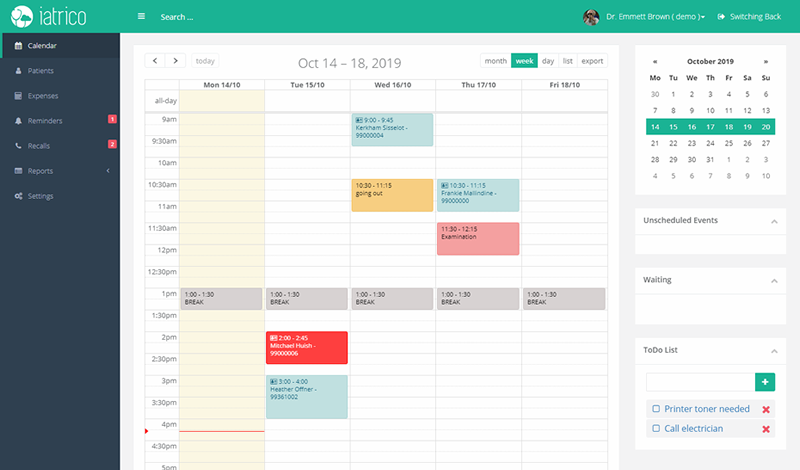Select October 31 in mini calendar

710,160
